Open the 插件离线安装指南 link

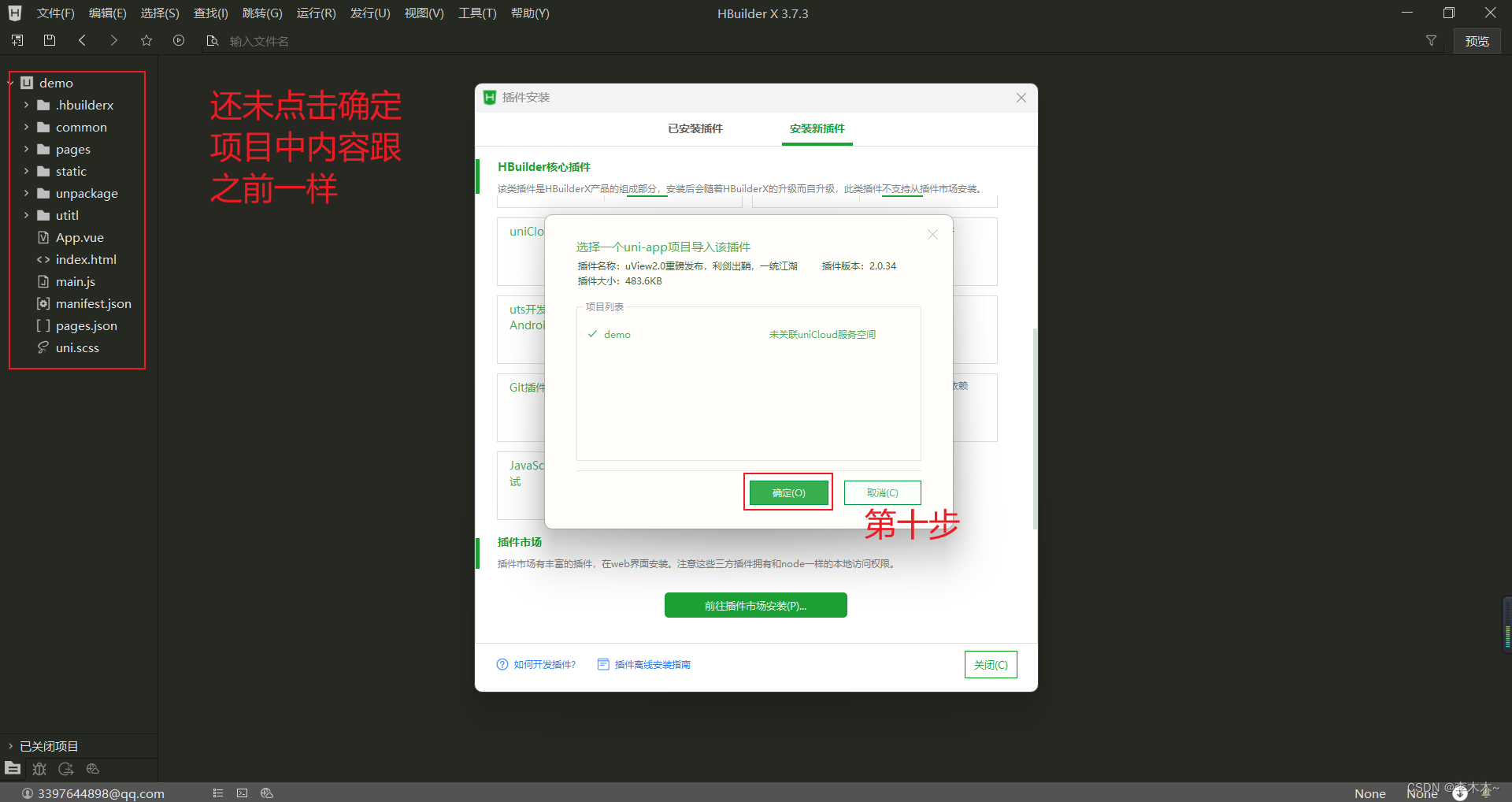(x=652, y=664)
